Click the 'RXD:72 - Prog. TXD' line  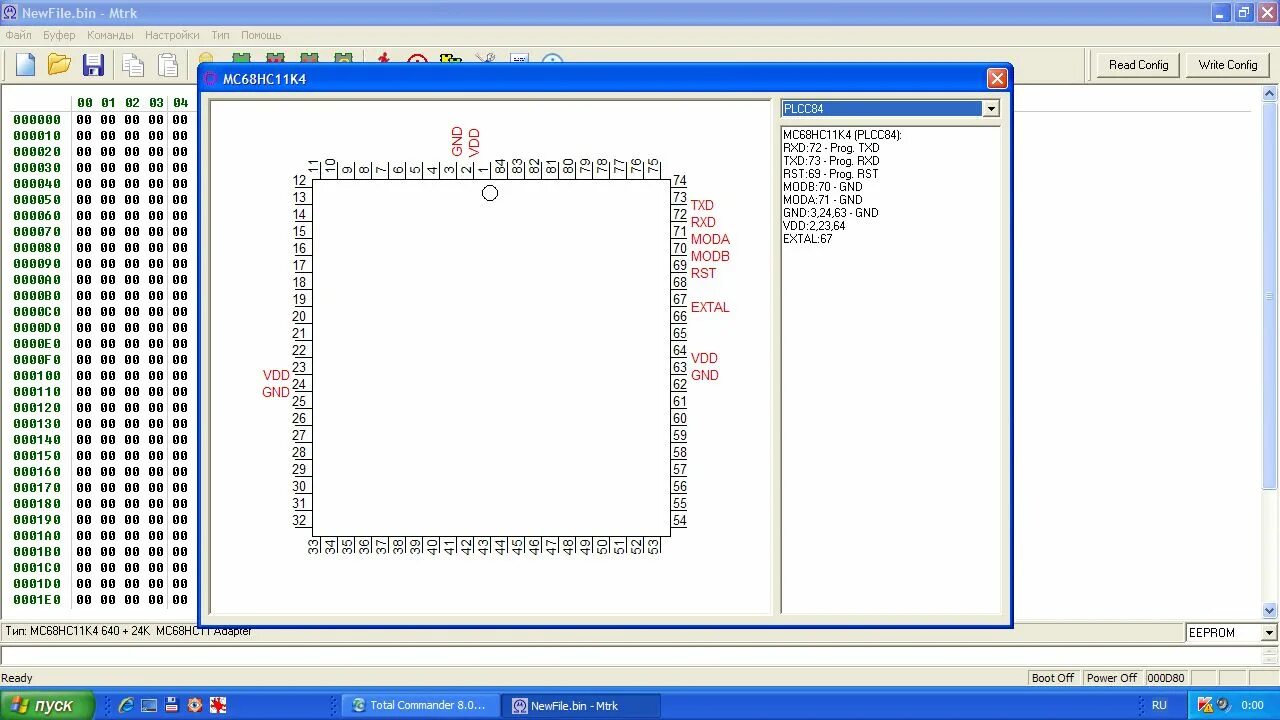(831, 148)
